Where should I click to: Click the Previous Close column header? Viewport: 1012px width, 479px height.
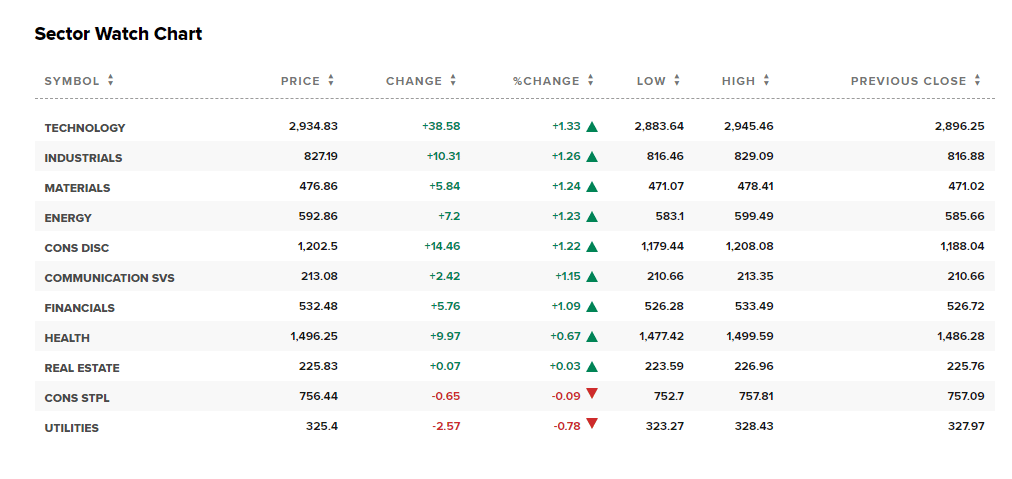point(908,81)
